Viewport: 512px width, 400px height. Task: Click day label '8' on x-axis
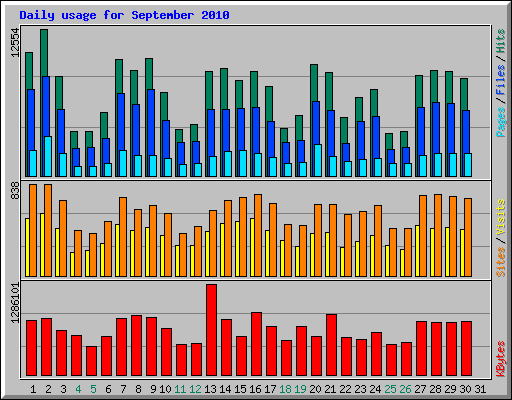pos(138,389)
